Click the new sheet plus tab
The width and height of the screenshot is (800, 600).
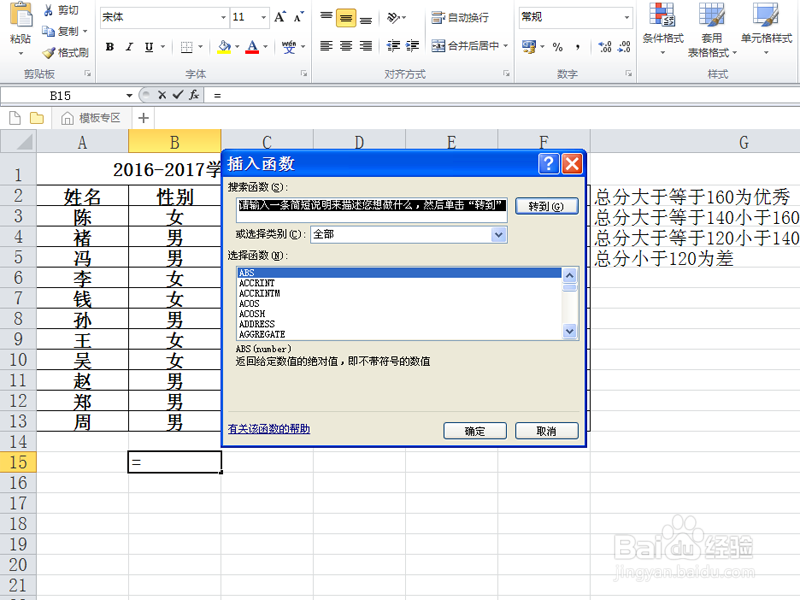[142, 117]
